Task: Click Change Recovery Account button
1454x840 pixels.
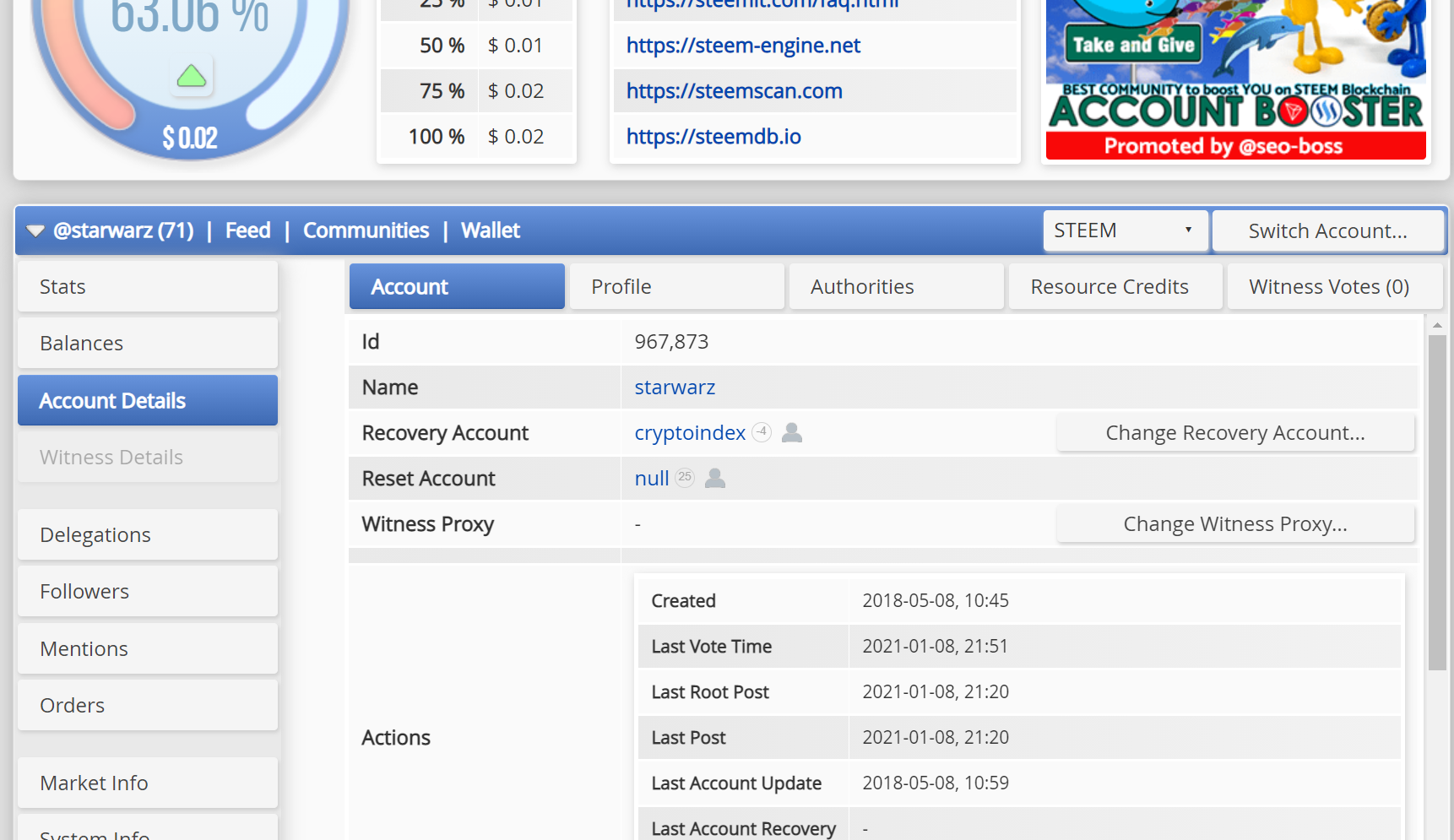Action: (1234, 433)
